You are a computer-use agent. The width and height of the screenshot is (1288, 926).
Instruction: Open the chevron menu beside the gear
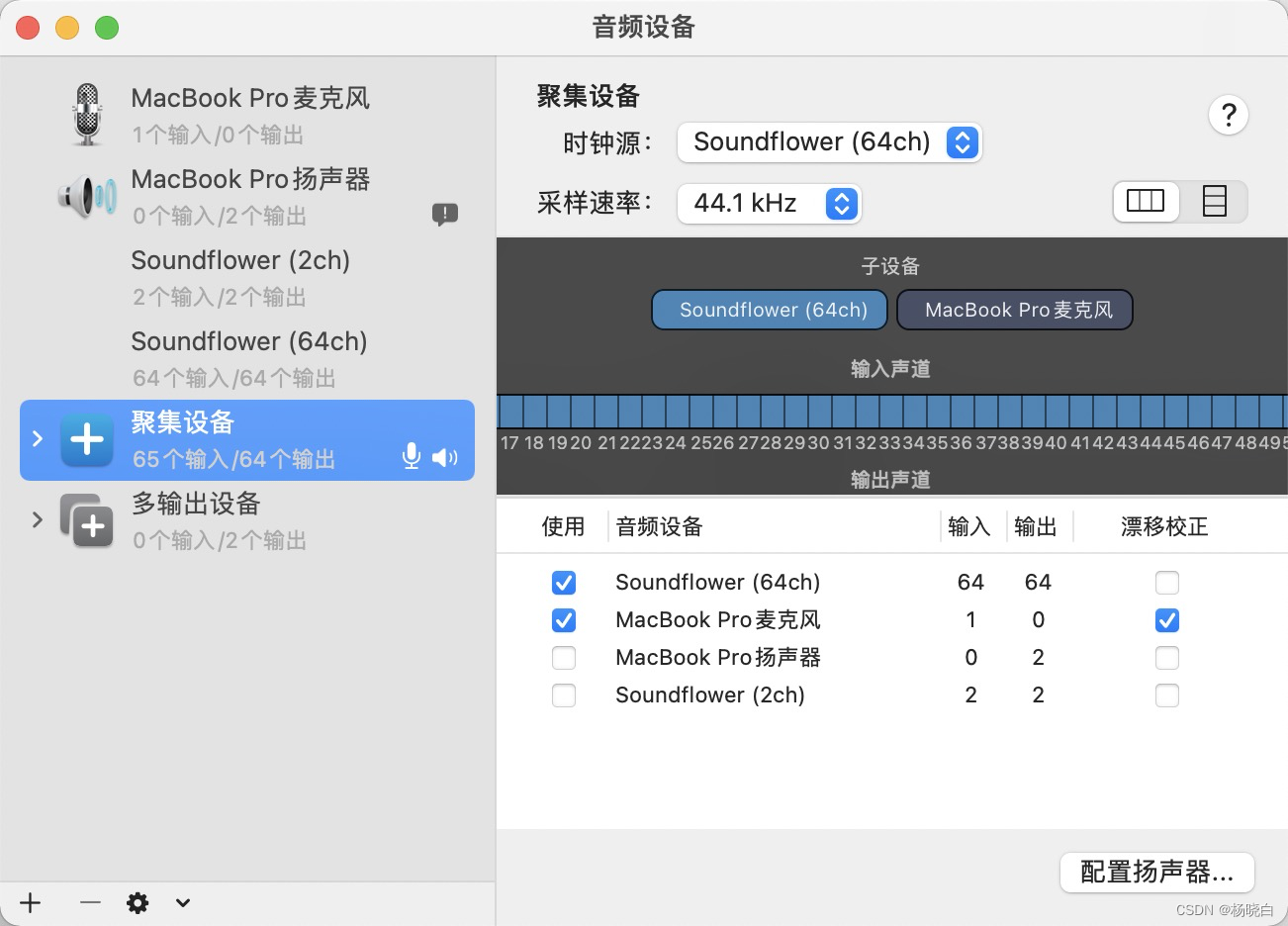tap(183, 902)
